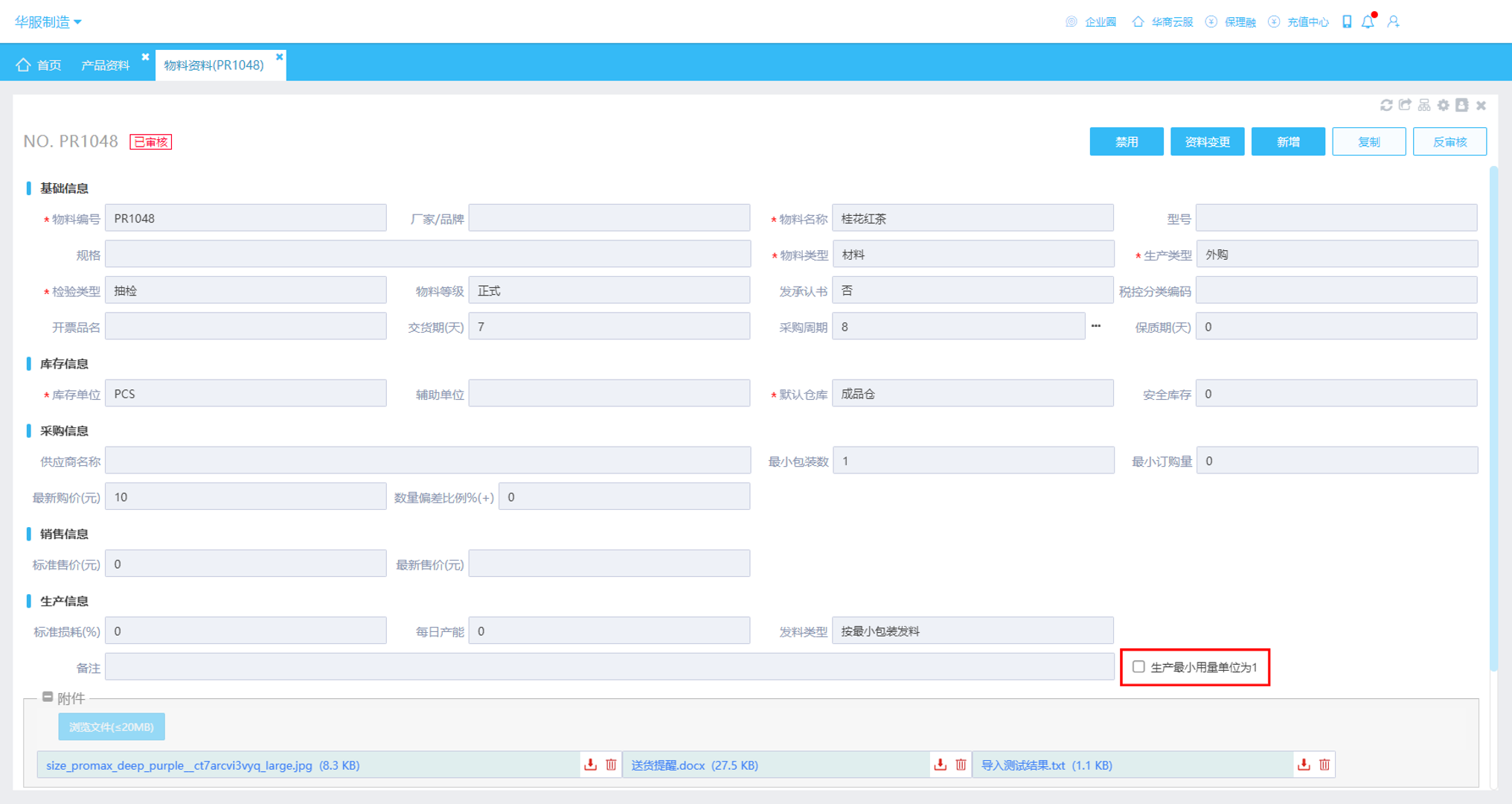Screen dimensions: 1512x804
Task: Collapse the 附件 section
Action: pos(48,697)
